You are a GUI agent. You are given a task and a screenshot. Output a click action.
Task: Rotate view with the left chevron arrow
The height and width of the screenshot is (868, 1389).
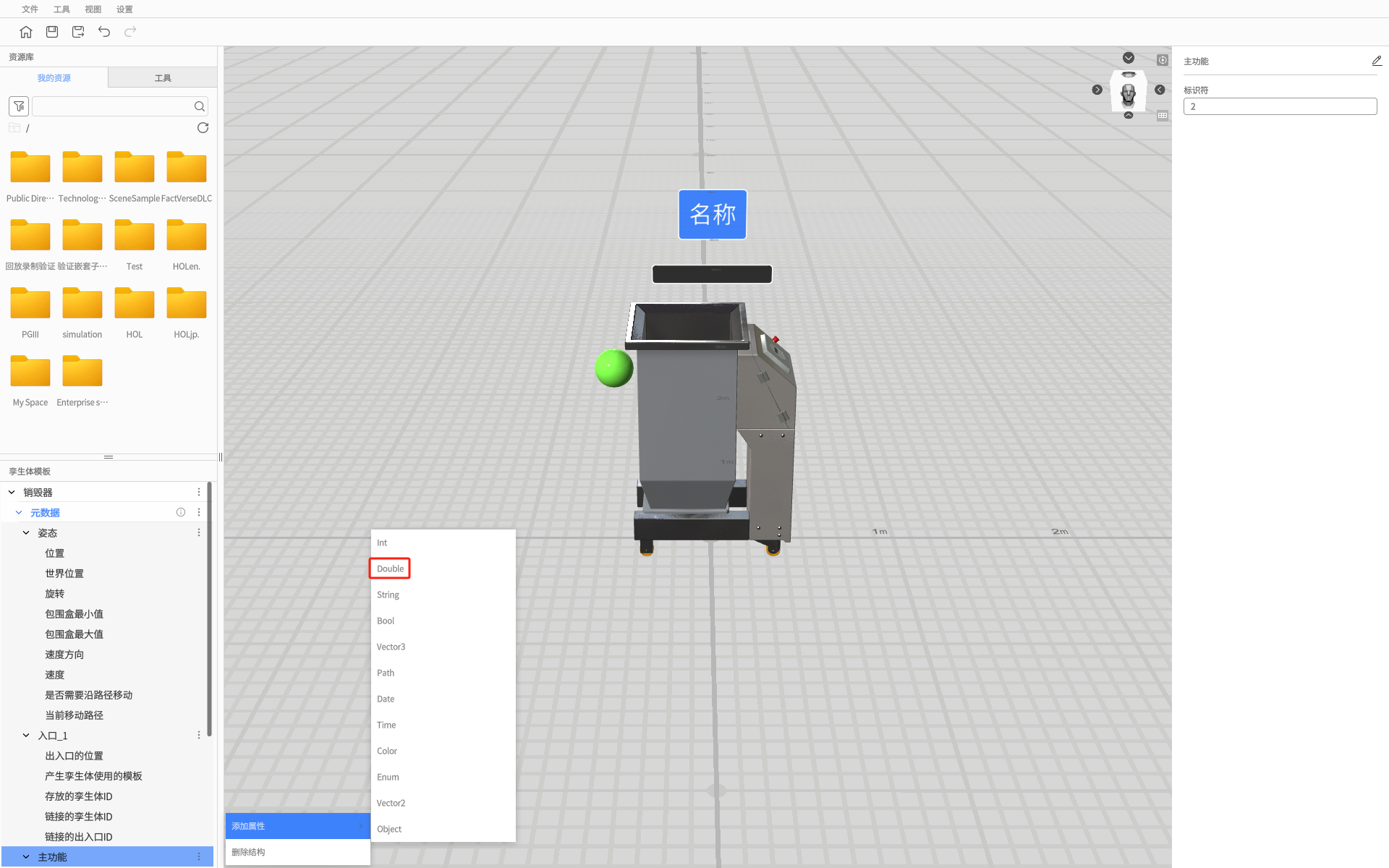point(1097,90)
